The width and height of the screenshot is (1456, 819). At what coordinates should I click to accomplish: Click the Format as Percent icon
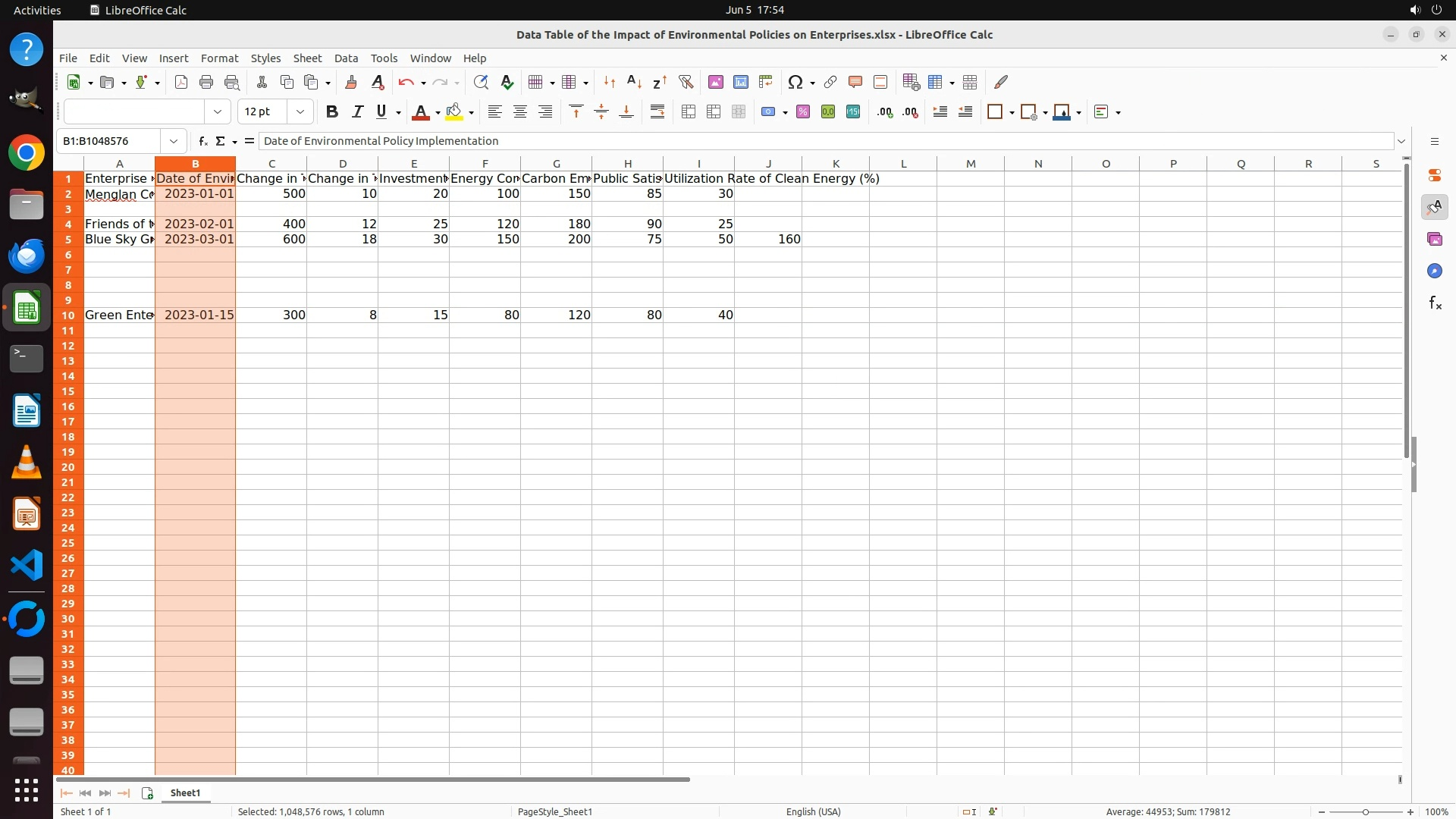tap(802, 112)
